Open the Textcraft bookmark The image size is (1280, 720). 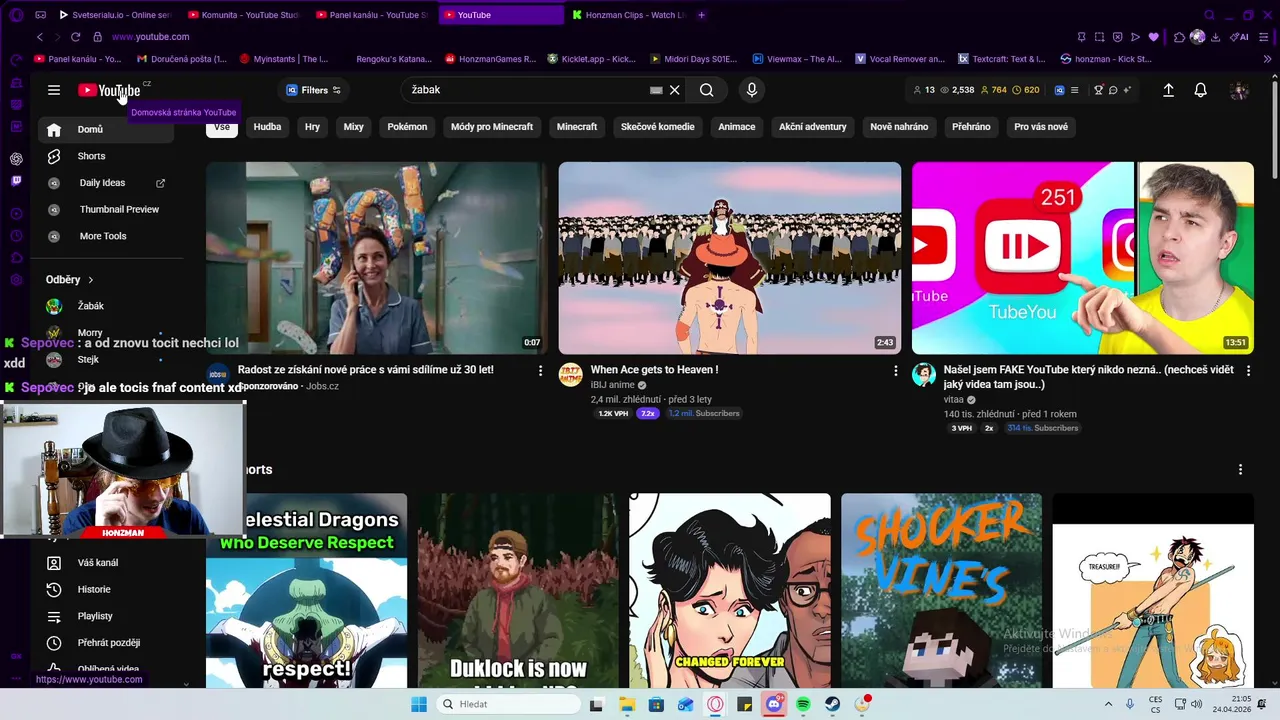(1002, 59)
